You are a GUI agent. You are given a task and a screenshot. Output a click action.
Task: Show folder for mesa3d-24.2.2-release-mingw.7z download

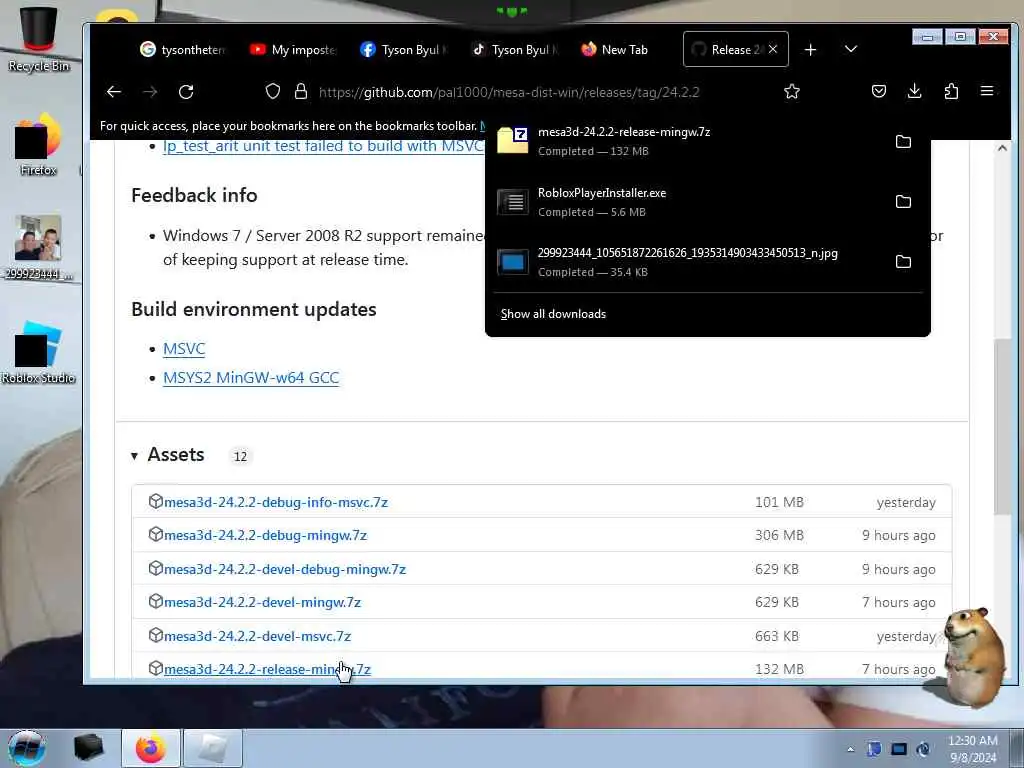coord(903,142)
